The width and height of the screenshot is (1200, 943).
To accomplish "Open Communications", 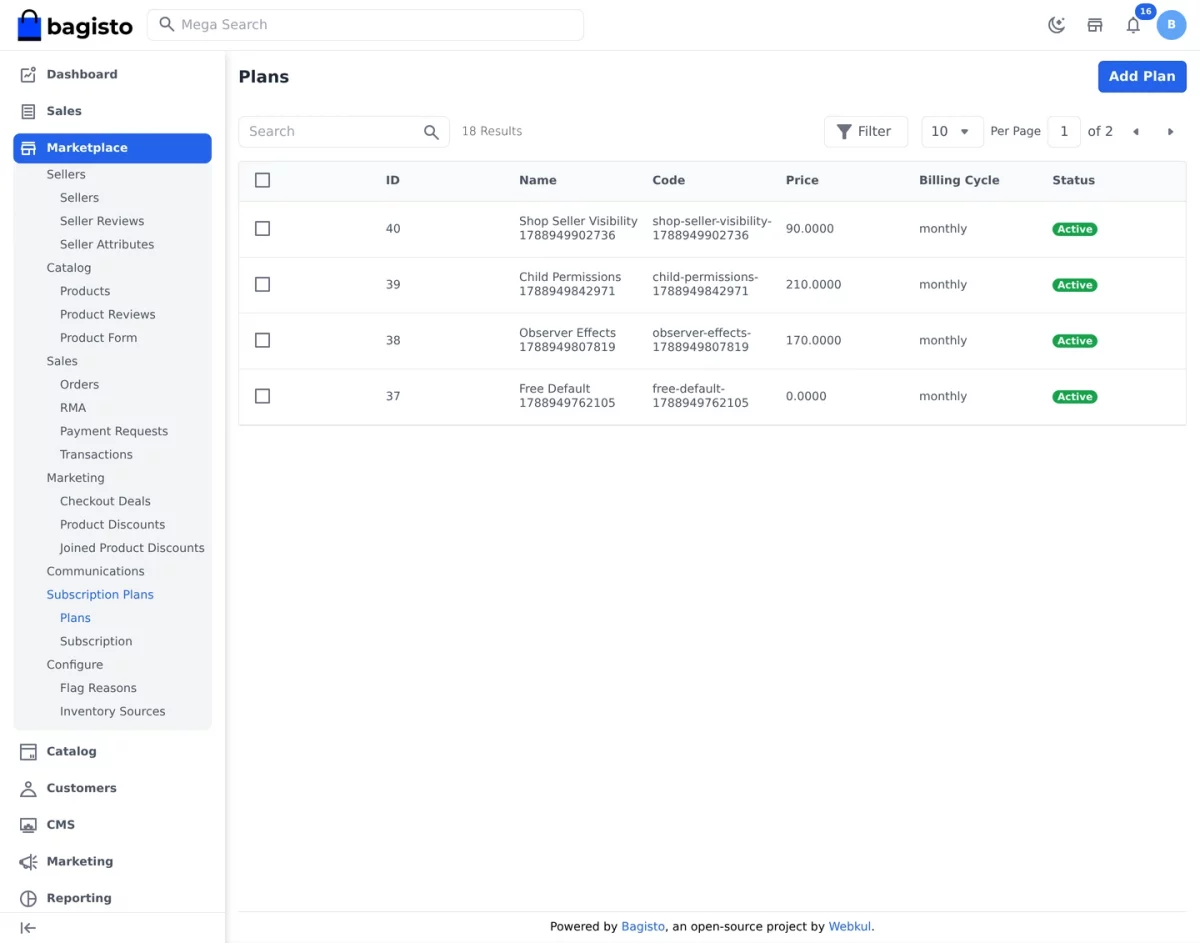I will [x=95, y=571].
